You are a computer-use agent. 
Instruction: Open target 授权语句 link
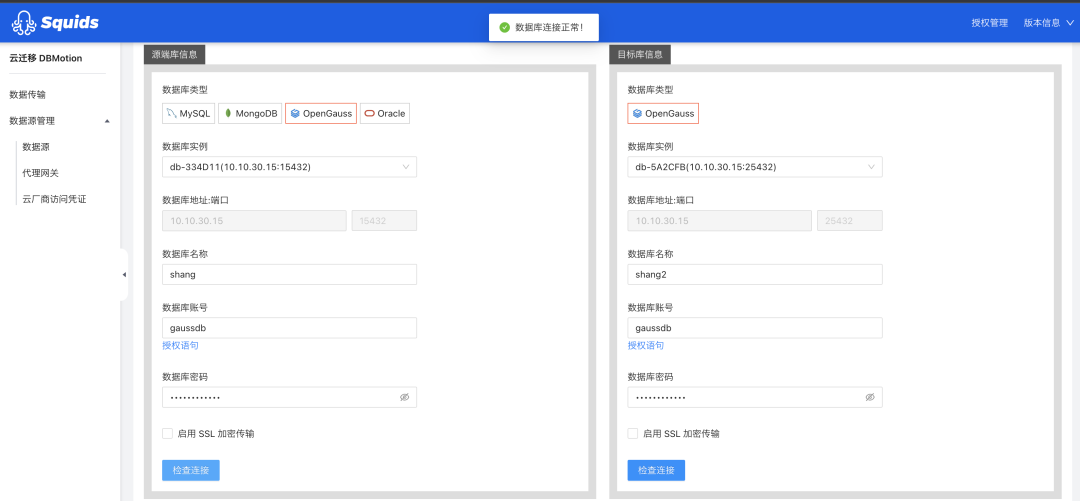[646, 345]
